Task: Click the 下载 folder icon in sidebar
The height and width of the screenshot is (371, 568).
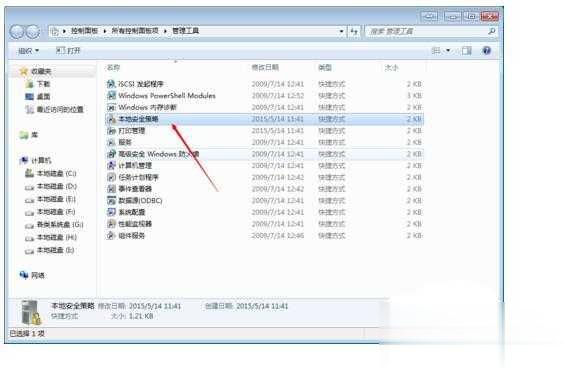Action: click(30, 84)
